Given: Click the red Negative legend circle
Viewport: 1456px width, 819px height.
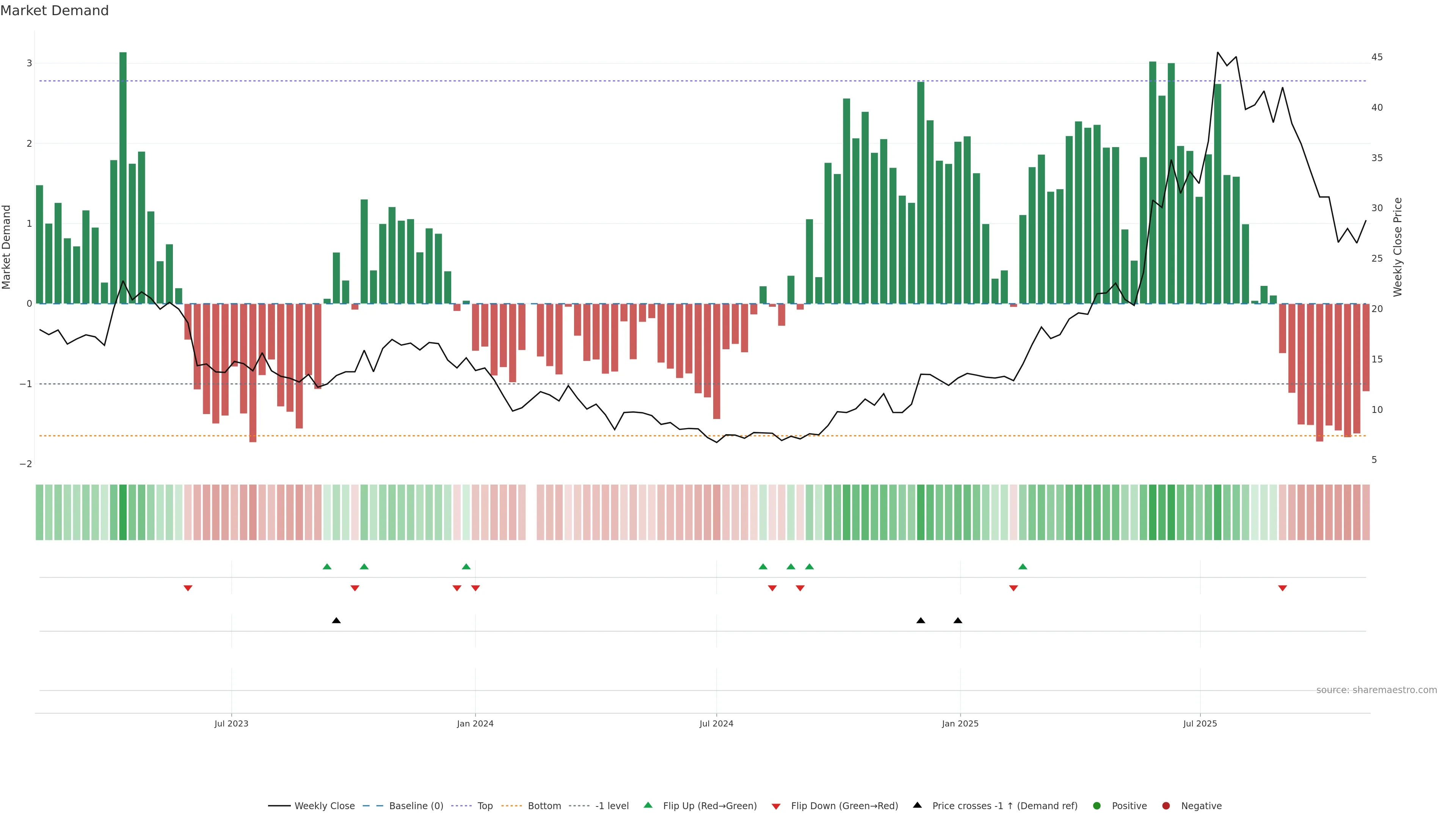Looking at the screenshot, I should pos(1166,805).
